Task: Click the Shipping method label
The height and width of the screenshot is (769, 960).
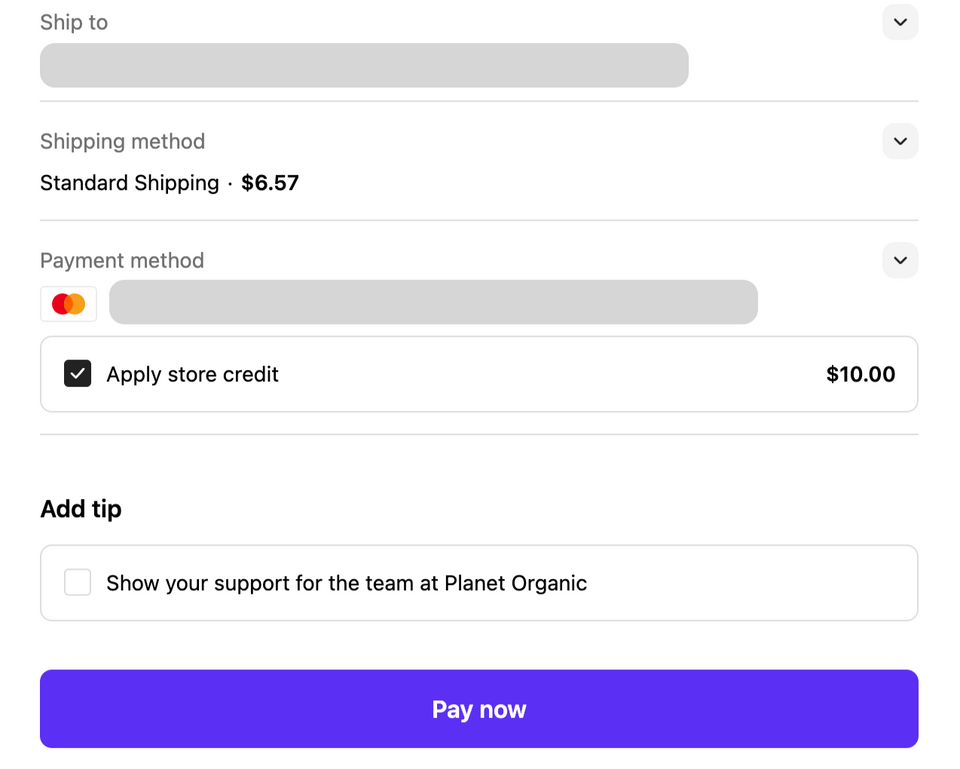Action: (122, 141)
